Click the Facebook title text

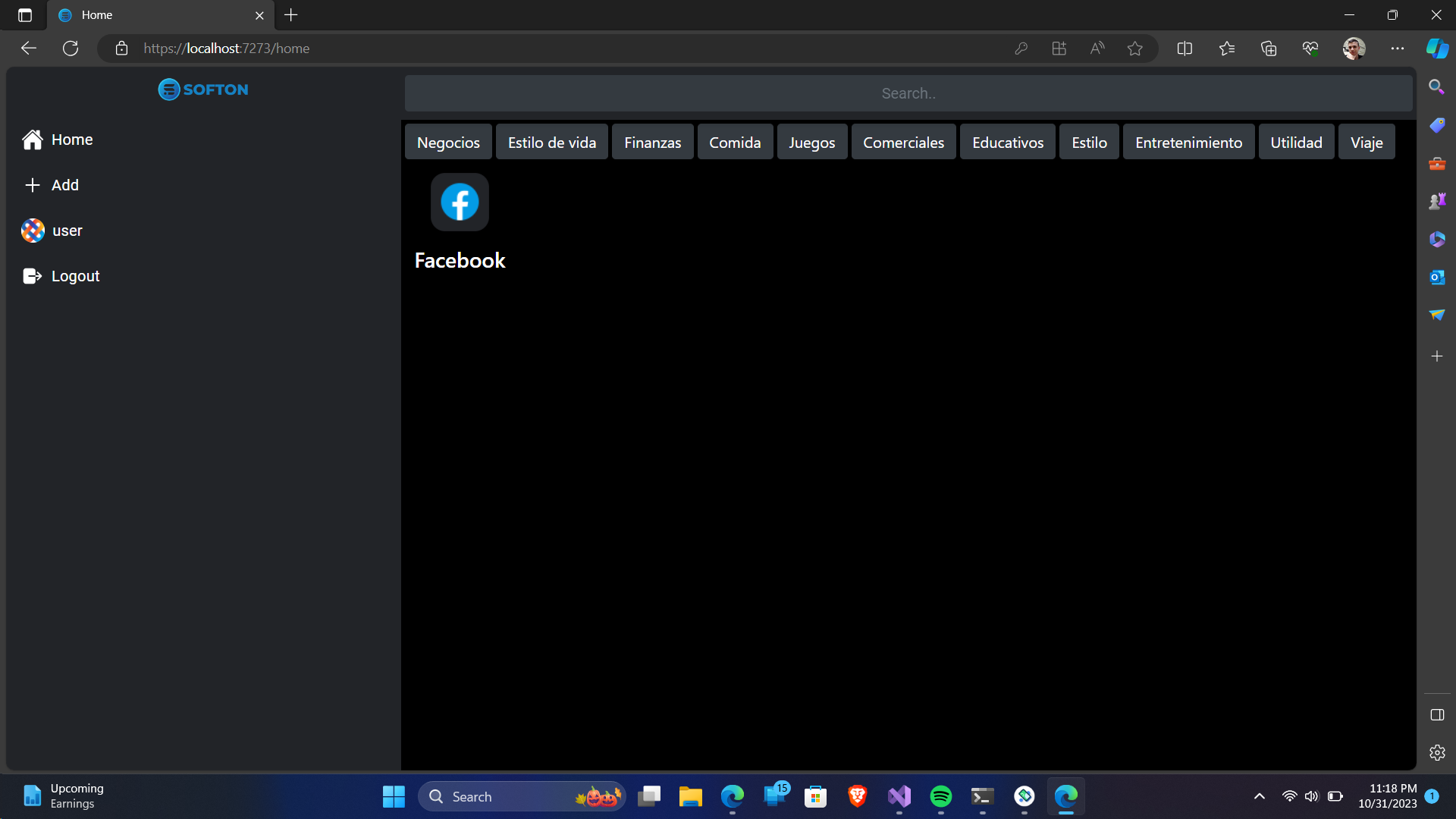pos(460,260)
